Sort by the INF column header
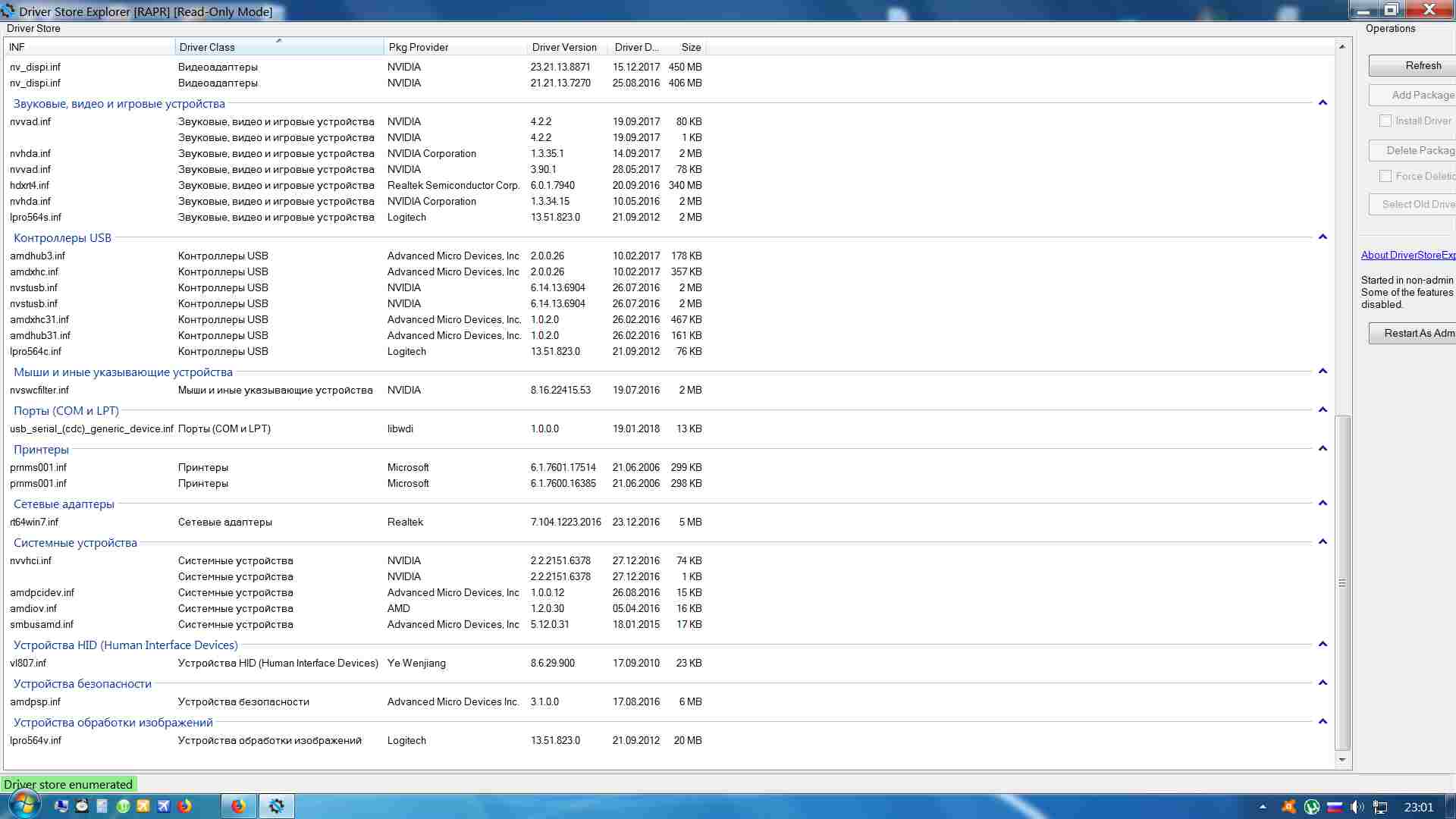The image size is (1456, 819). coord(89,47)
